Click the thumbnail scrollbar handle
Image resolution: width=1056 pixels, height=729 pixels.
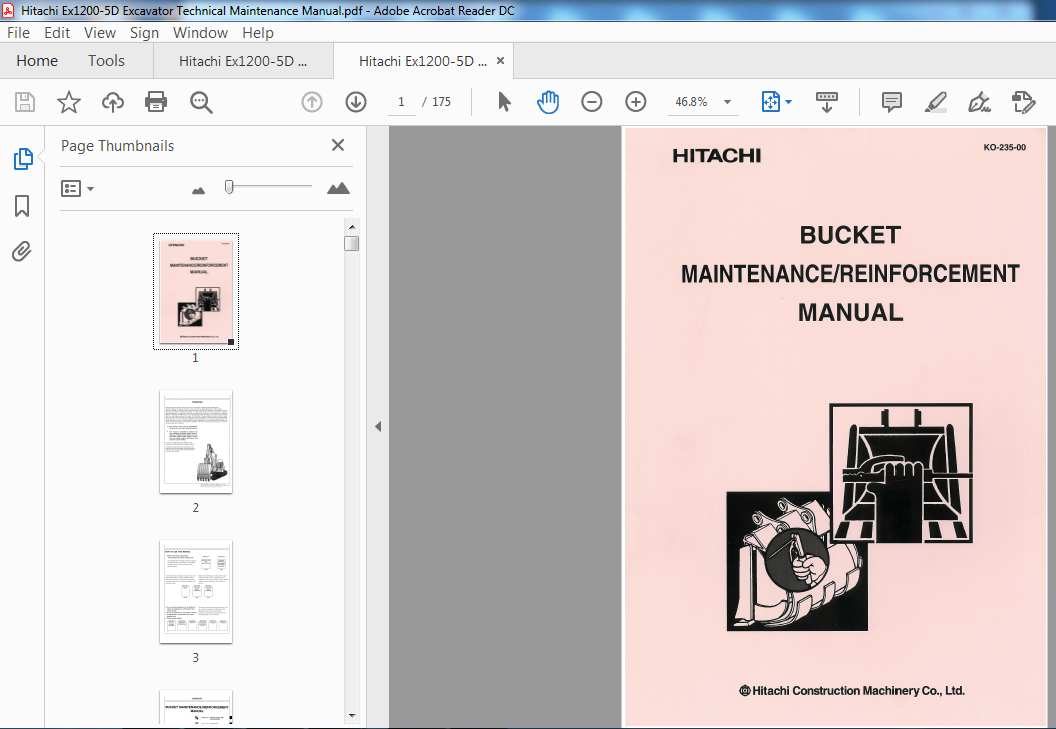coord(352,243)
